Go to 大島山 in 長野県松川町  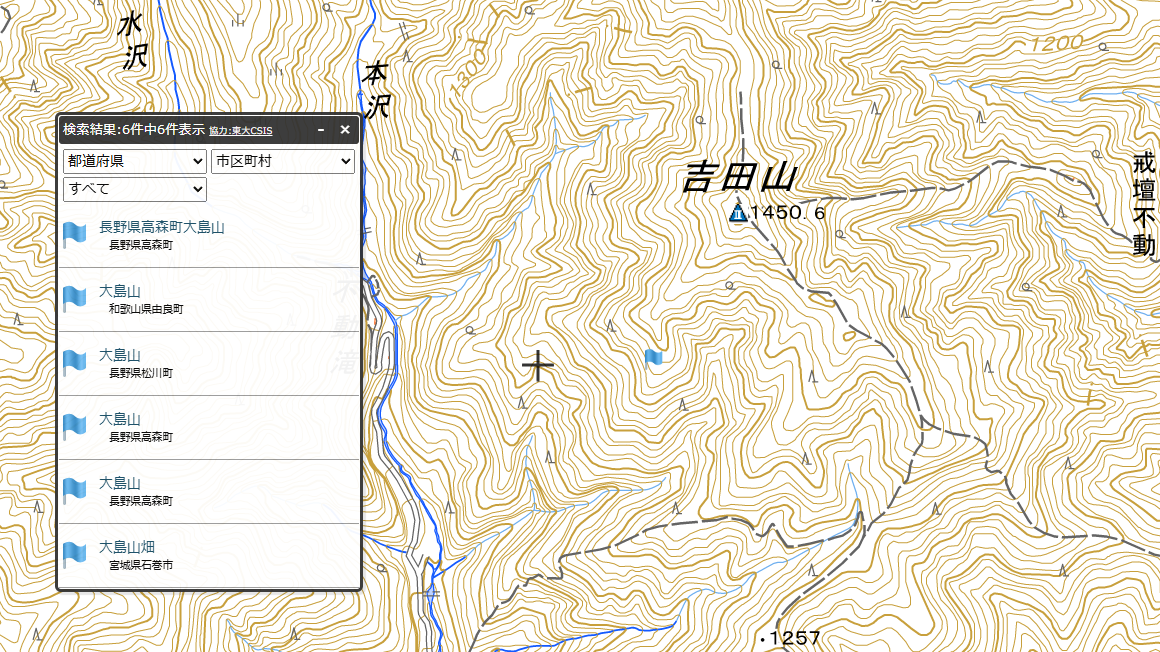point(120,356)
